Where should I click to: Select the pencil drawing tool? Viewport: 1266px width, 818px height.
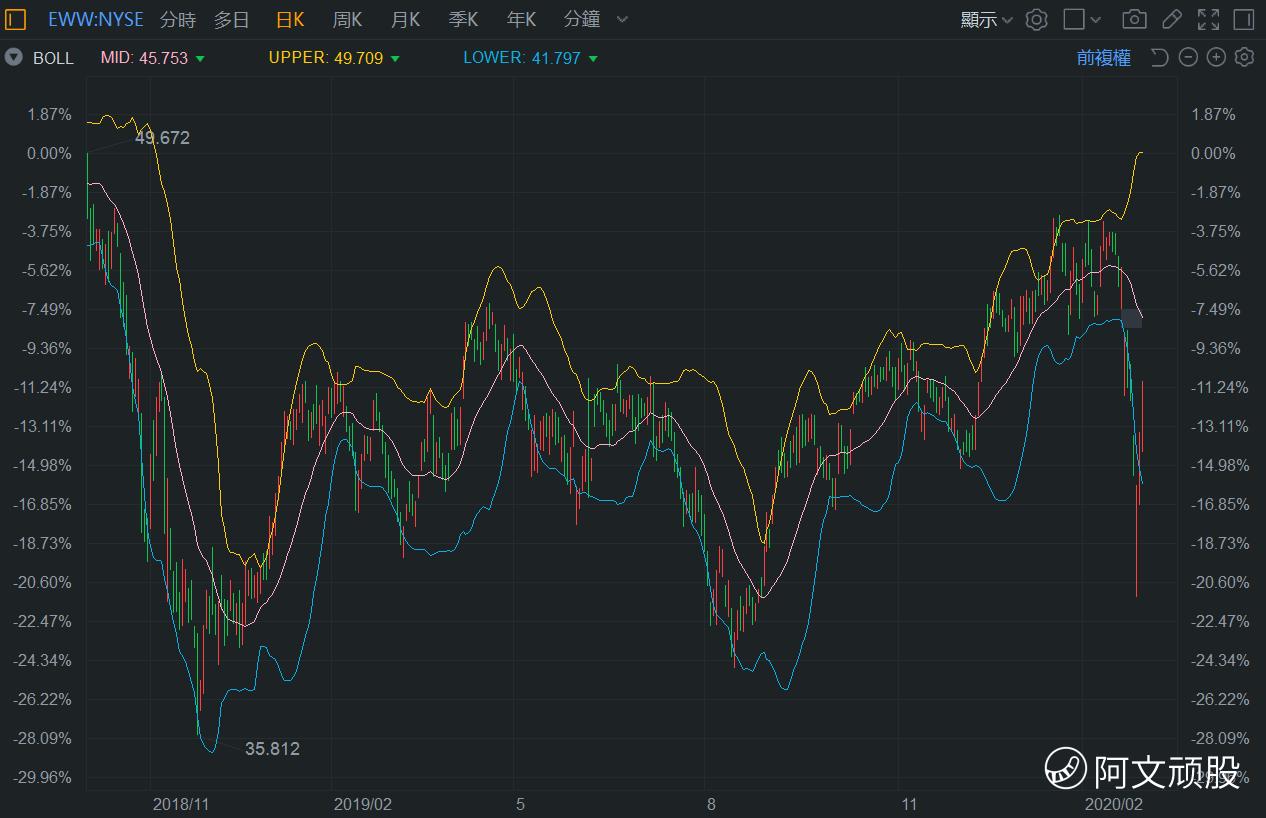pyautogui.click(x=1172, y=19)
